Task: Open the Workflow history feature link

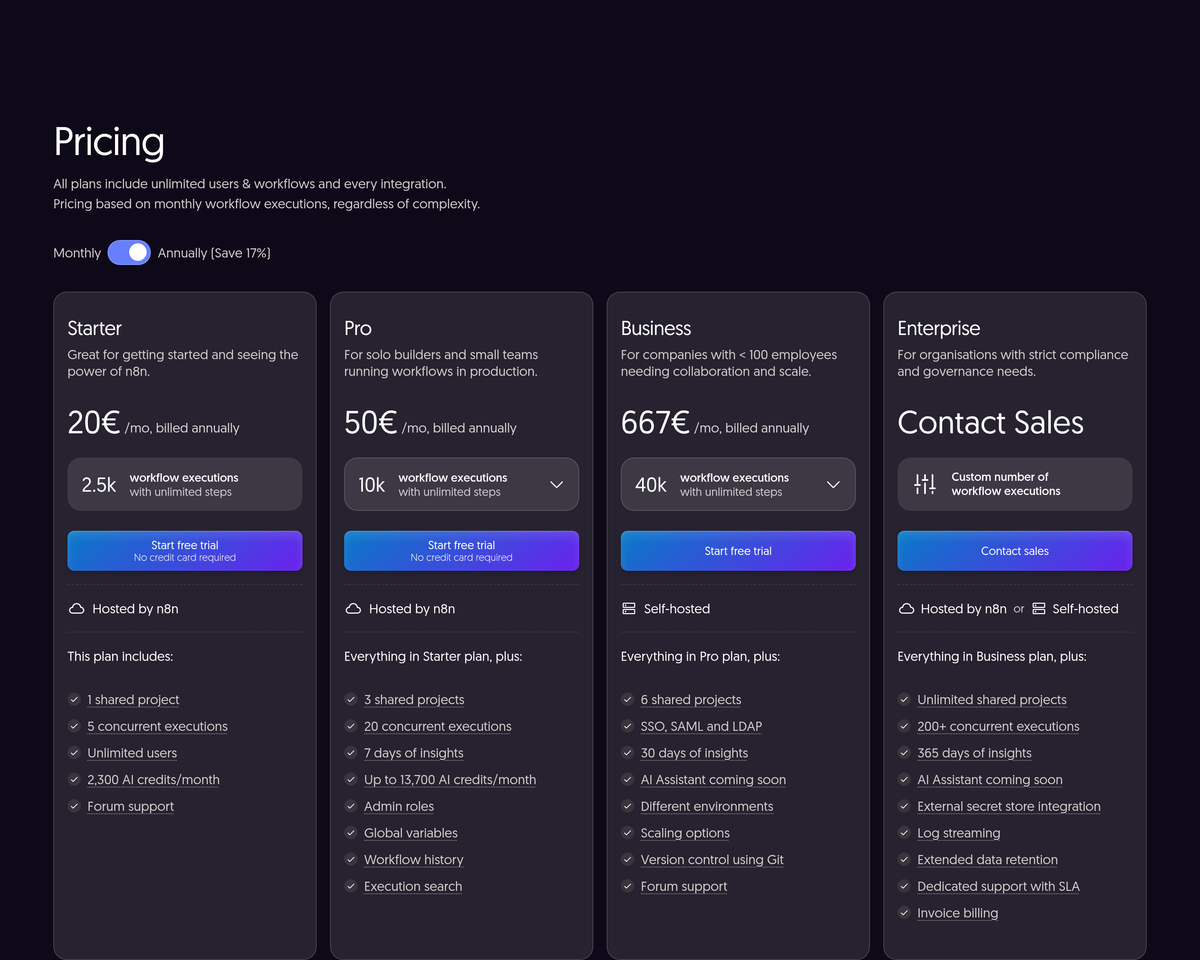Action: [414, 860]
